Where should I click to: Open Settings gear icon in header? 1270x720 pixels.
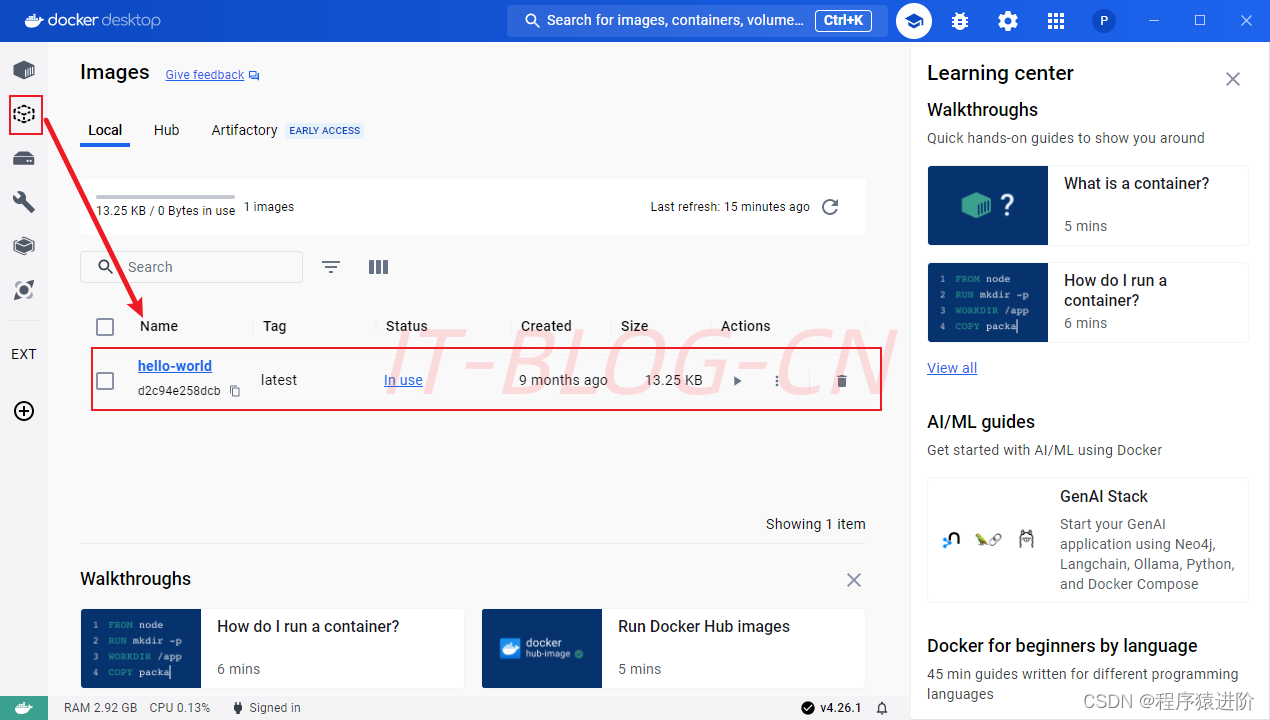point(1008,21)
